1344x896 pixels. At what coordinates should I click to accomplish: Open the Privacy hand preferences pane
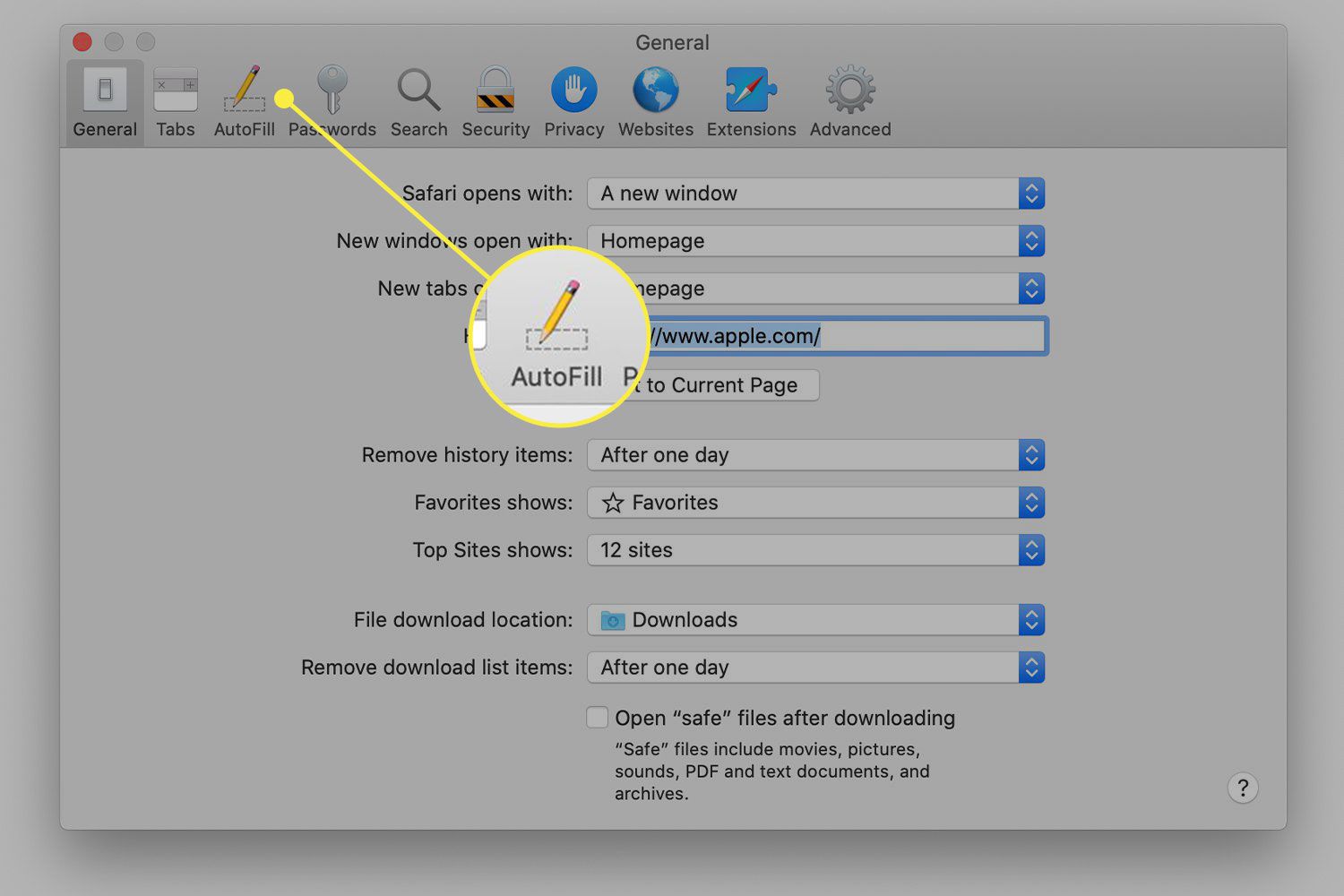point(573,102)
